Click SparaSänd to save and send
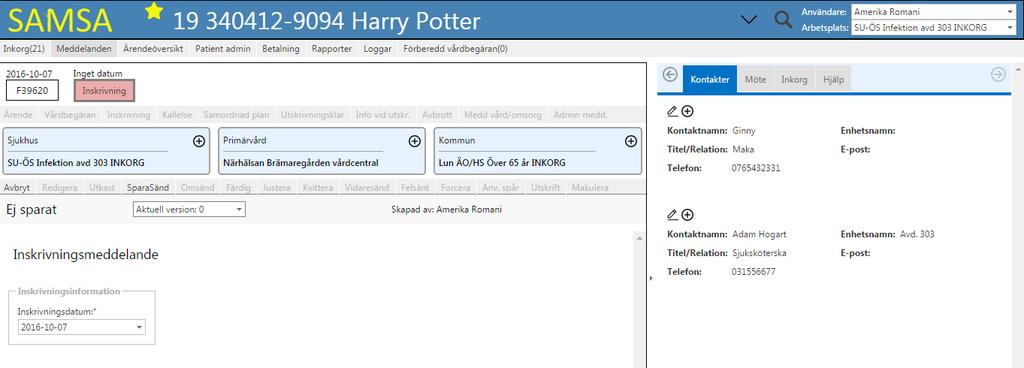The image size is (1024, 368). coord(148,188)
